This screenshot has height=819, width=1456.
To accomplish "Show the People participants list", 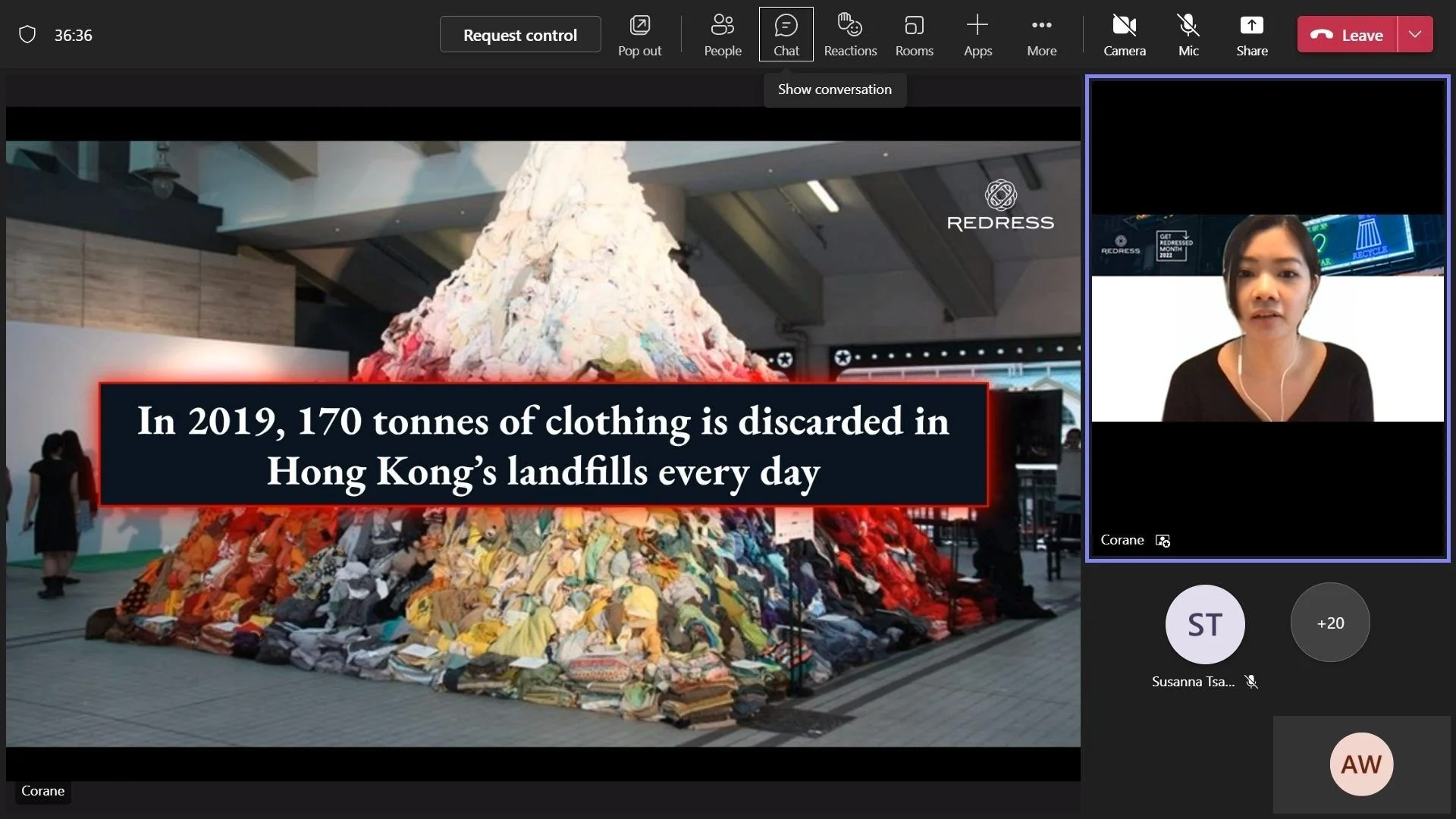I will 722,34.
